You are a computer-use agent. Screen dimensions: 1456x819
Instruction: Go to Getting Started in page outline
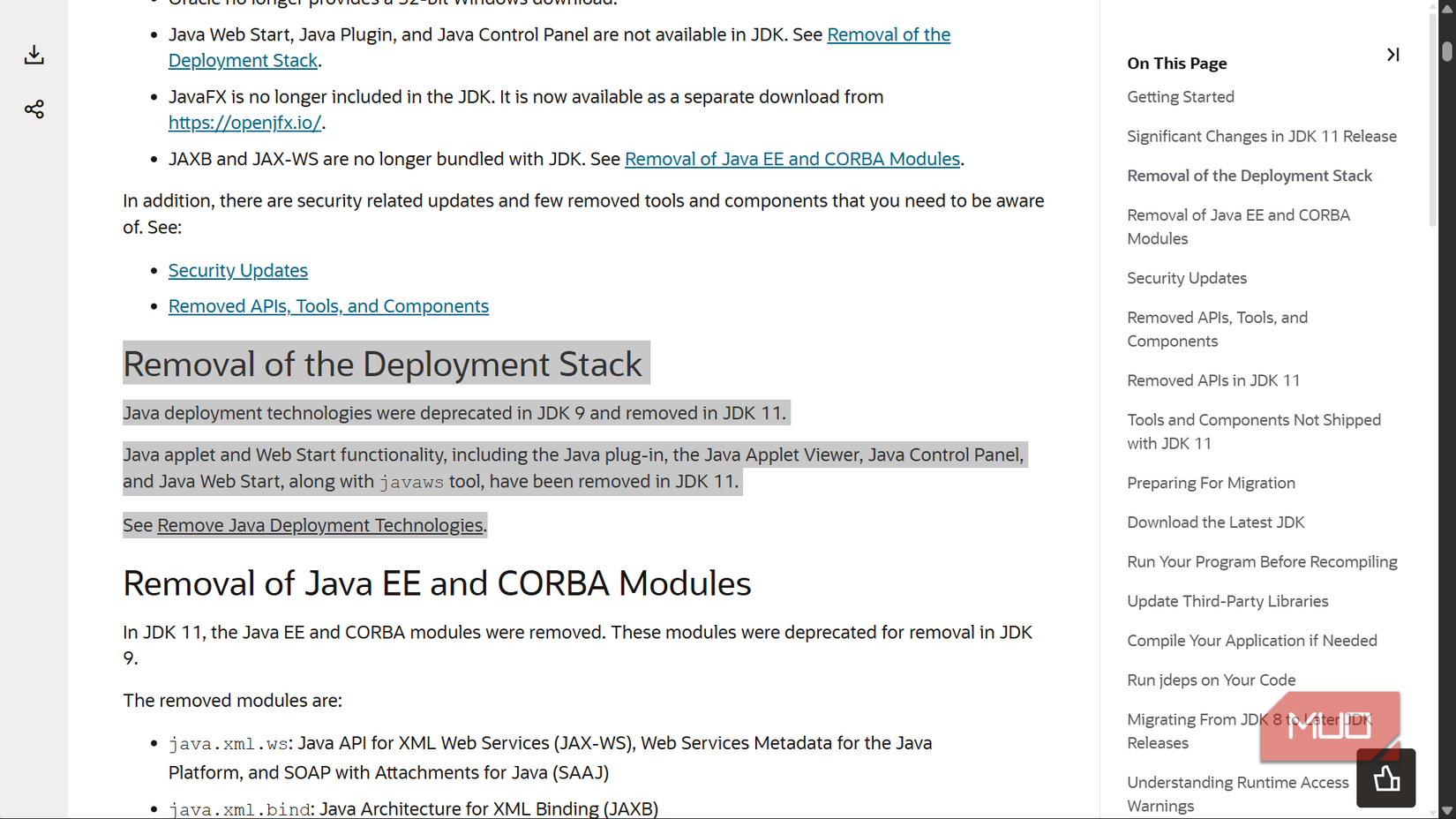(x=1181, y=97)
